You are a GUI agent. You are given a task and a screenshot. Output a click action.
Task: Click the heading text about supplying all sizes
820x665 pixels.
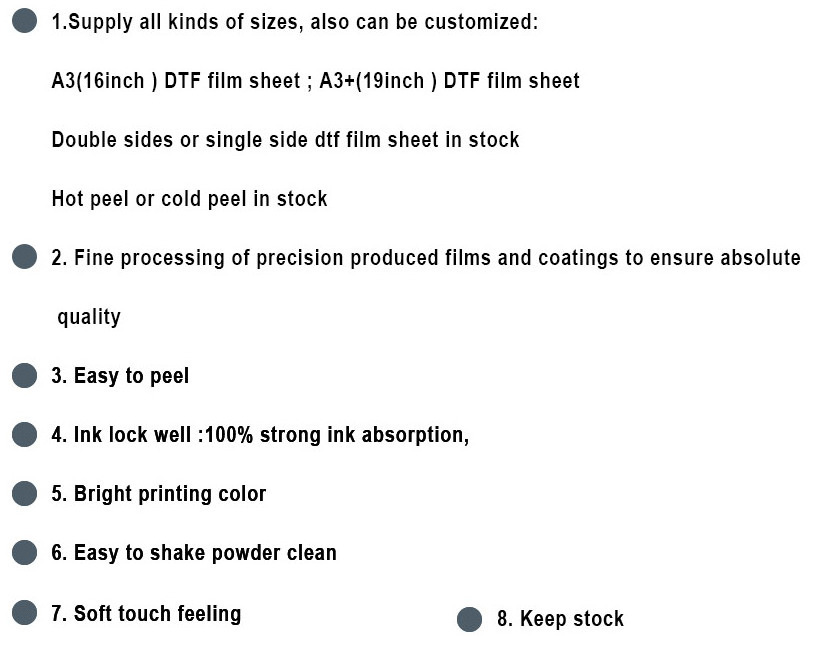click(295, 22)
